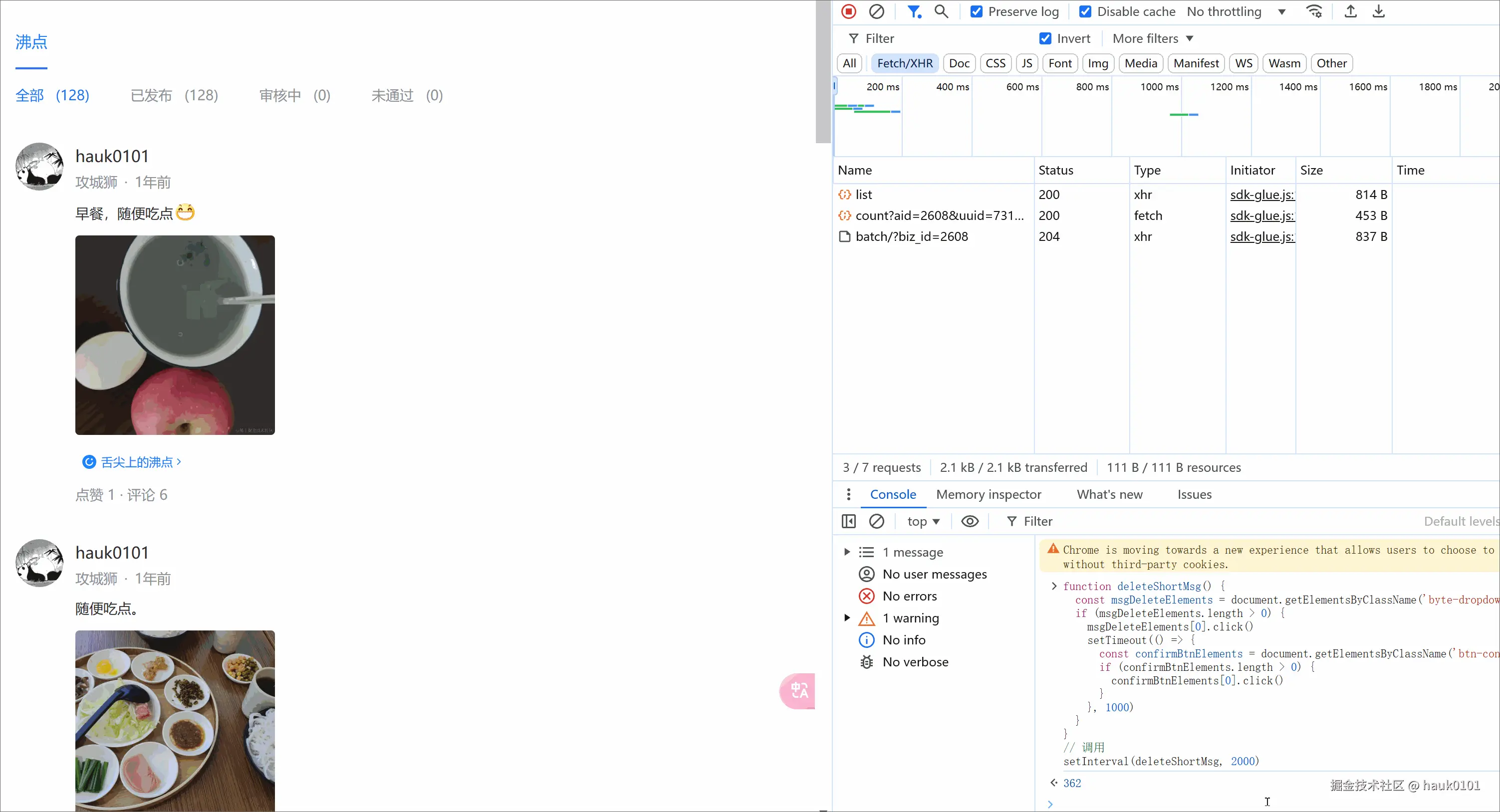This screenshot has height=812, width=1500.
Task: Select count?aid=2608 network request
Action: coord(939,215)
